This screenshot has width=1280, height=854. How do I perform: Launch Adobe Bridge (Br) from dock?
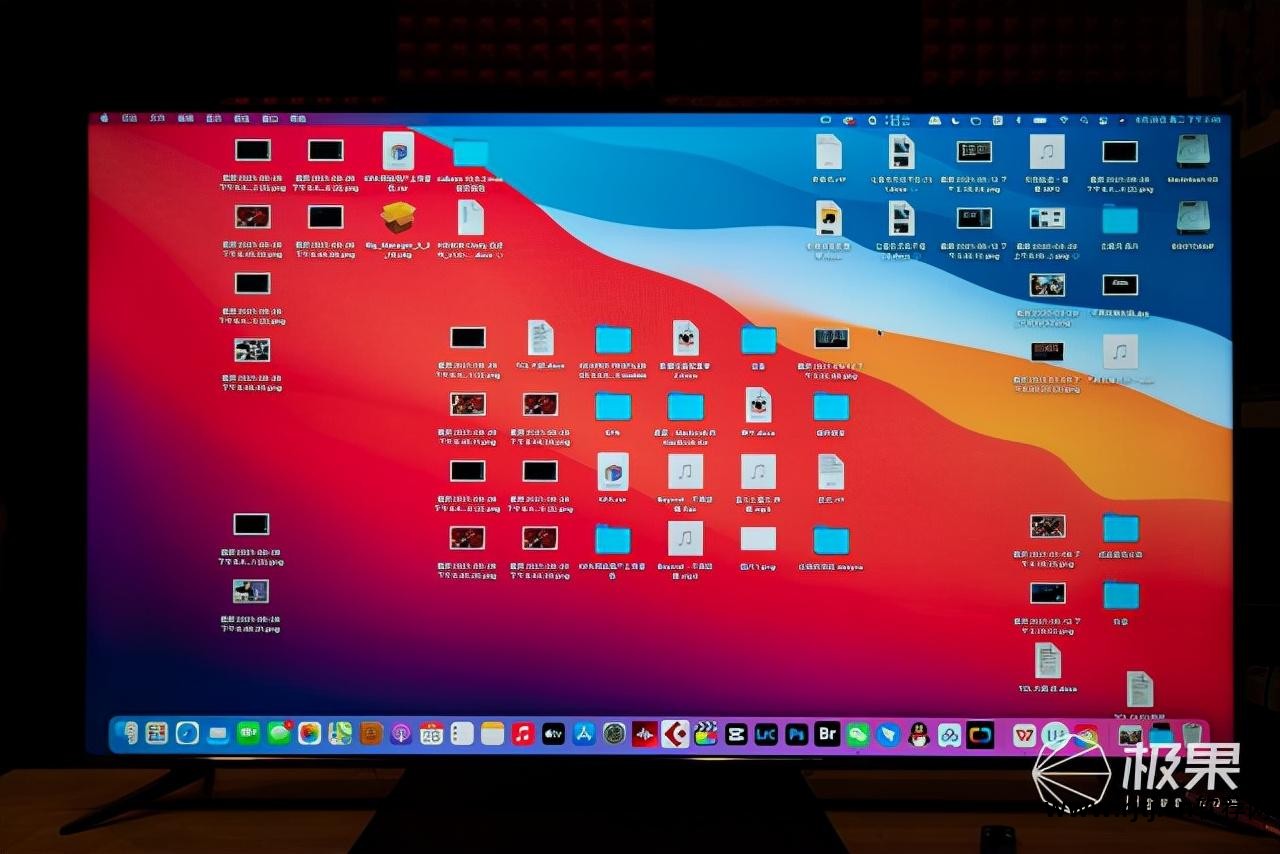[827, 733]
